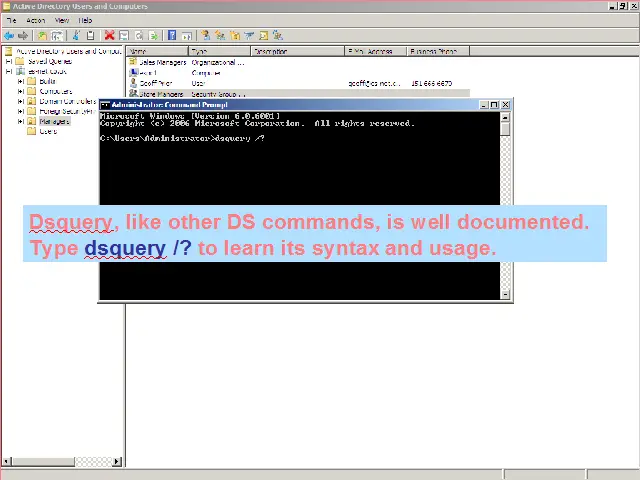This screenshot has height=480, width=640.
Task: Open the Action menu
Action: pos(36,20)
